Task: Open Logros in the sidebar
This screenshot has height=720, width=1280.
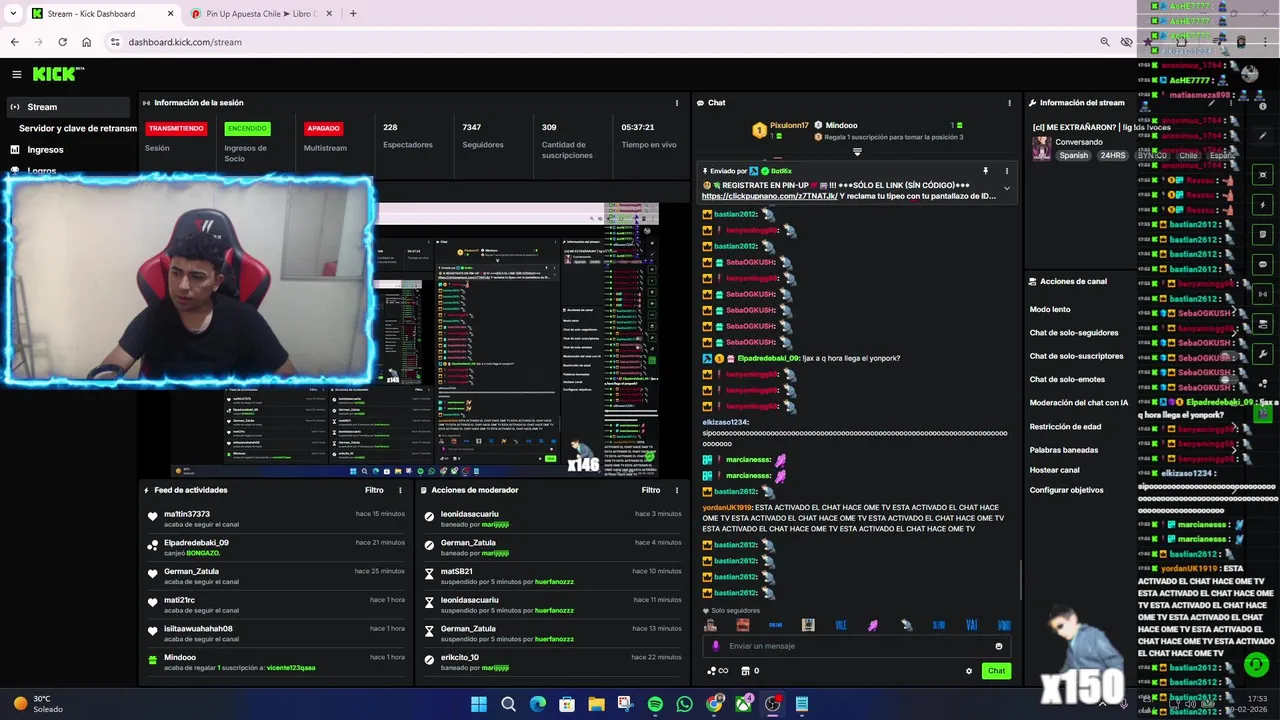Action: (x=42, y=170)
